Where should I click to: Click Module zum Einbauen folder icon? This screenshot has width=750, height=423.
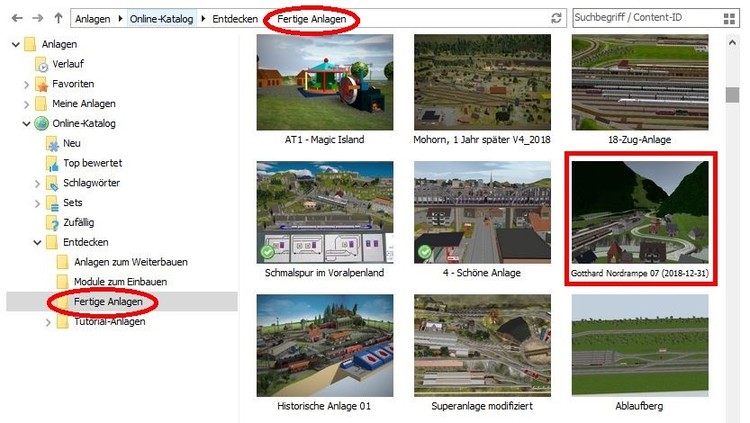pyautogui.click(x=62, y=282)
